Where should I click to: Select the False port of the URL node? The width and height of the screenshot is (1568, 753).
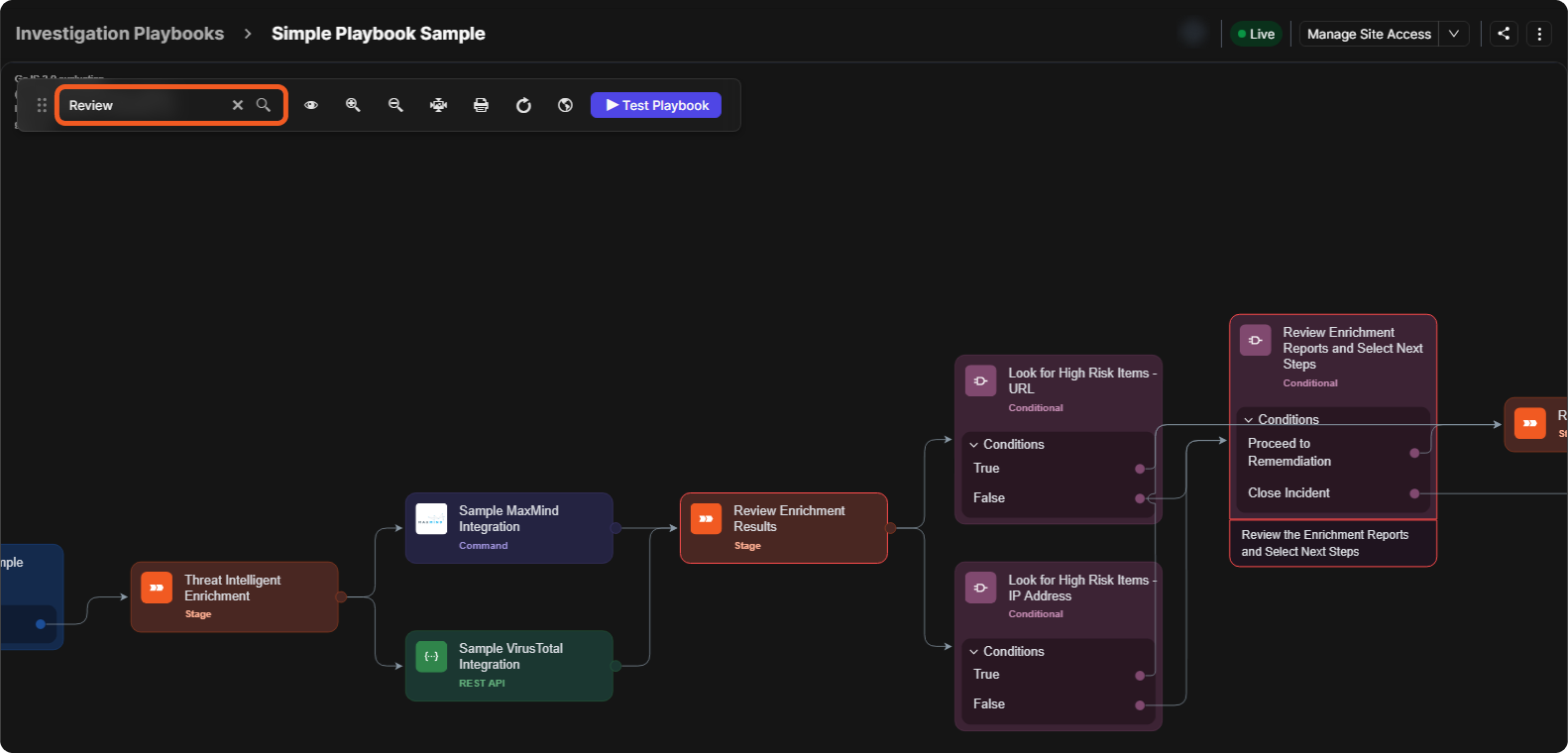click(1140, 498)
